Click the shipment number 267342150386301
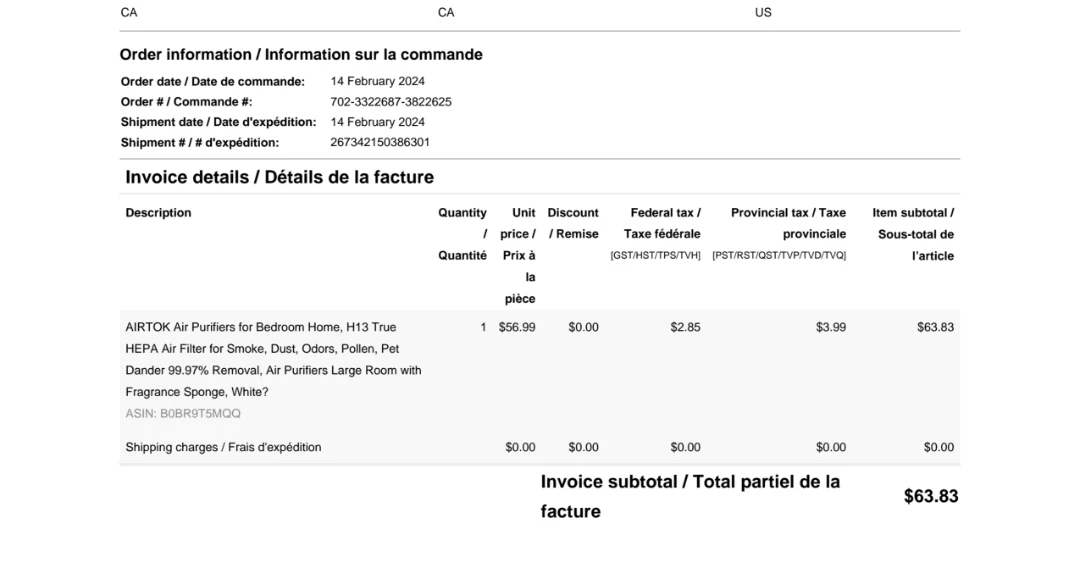Image resolution: width=1079 pixels, height=576 pixels. [x=380, y=142]
